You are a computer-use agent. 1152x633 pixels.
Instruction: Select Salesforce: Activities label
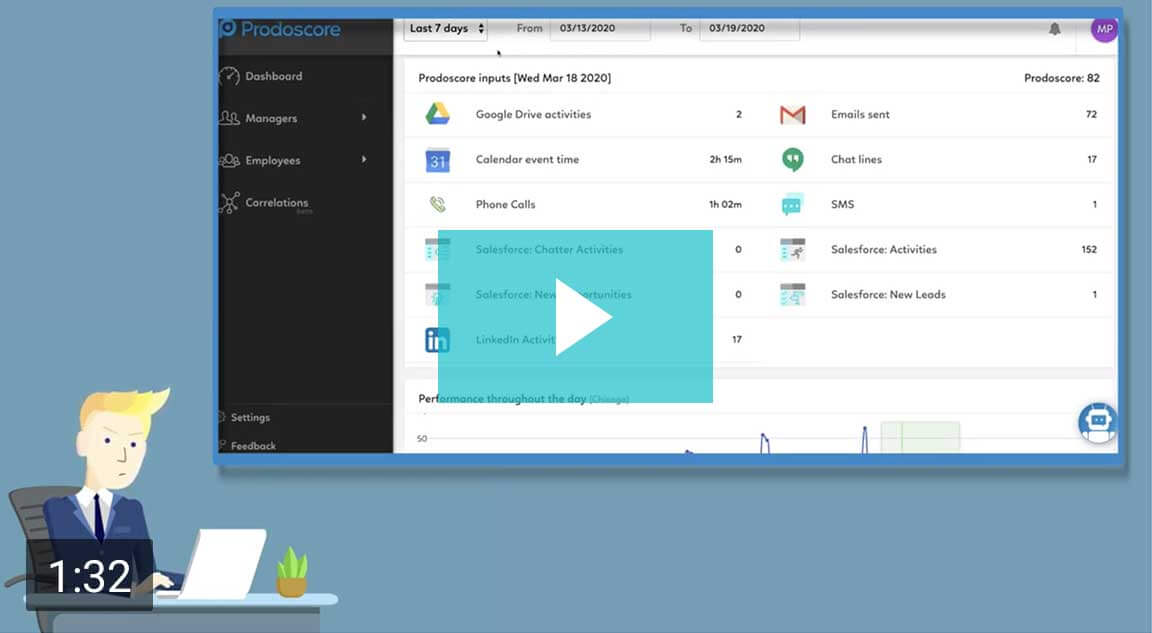[x=884, y=250]
